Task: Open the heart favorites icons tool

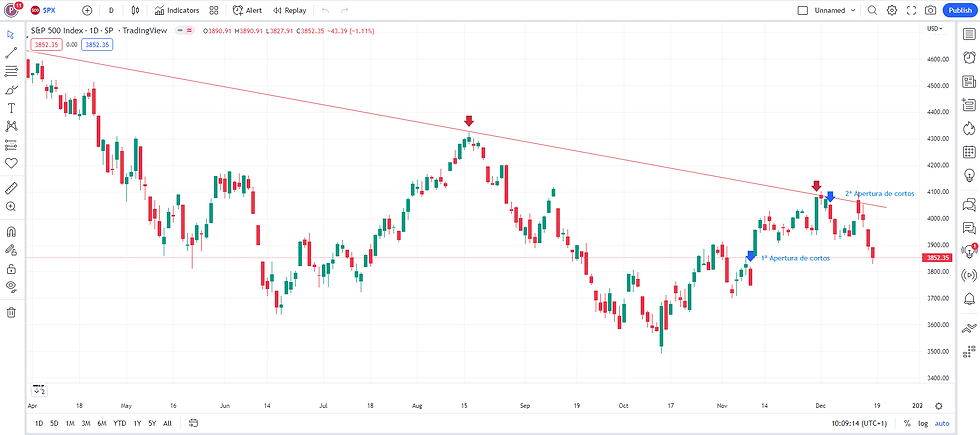Action: pos(11,163)
